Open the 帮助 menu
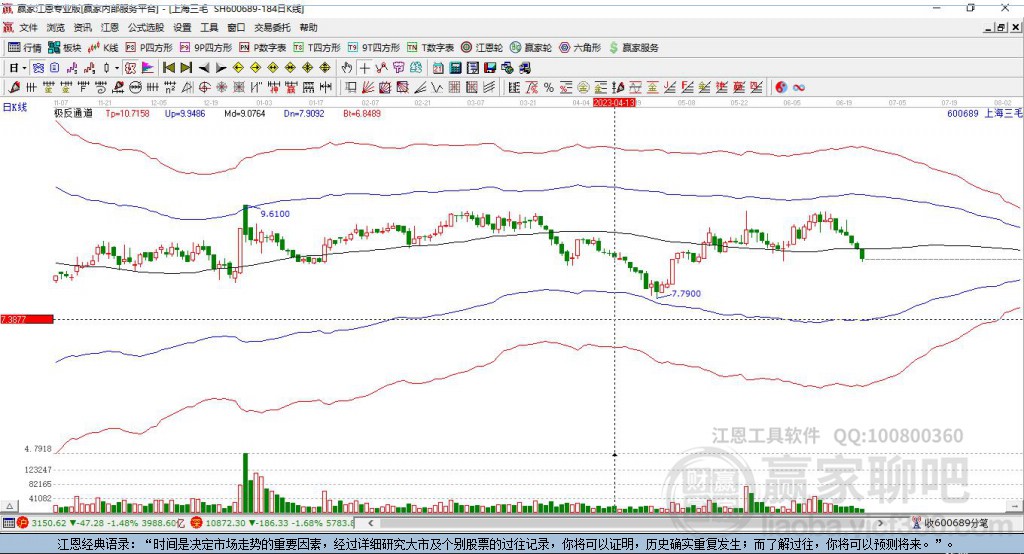 pyautogui.click(x=308, y=27)
